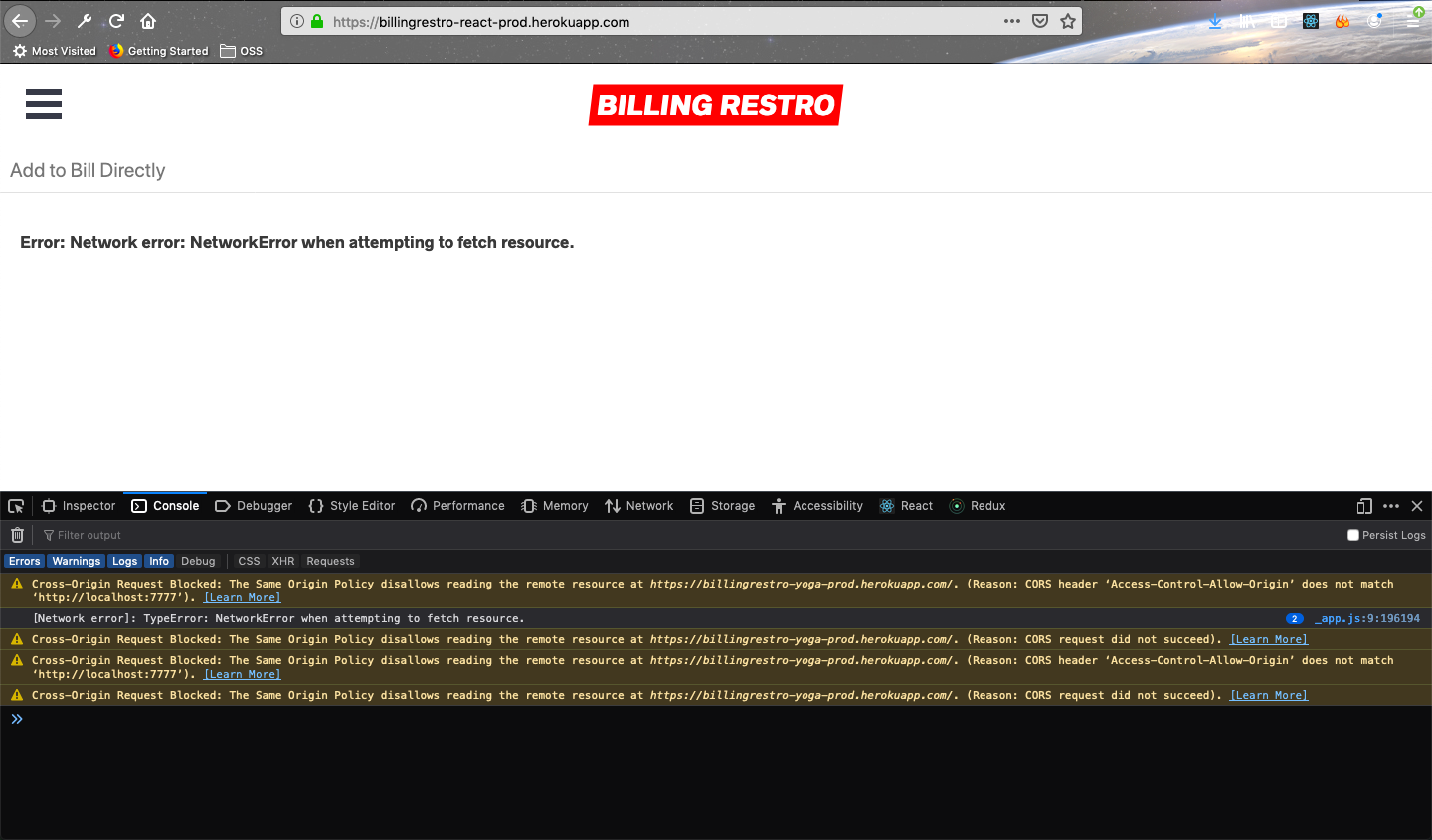Switch to the Inspector tab

(80, 506)
